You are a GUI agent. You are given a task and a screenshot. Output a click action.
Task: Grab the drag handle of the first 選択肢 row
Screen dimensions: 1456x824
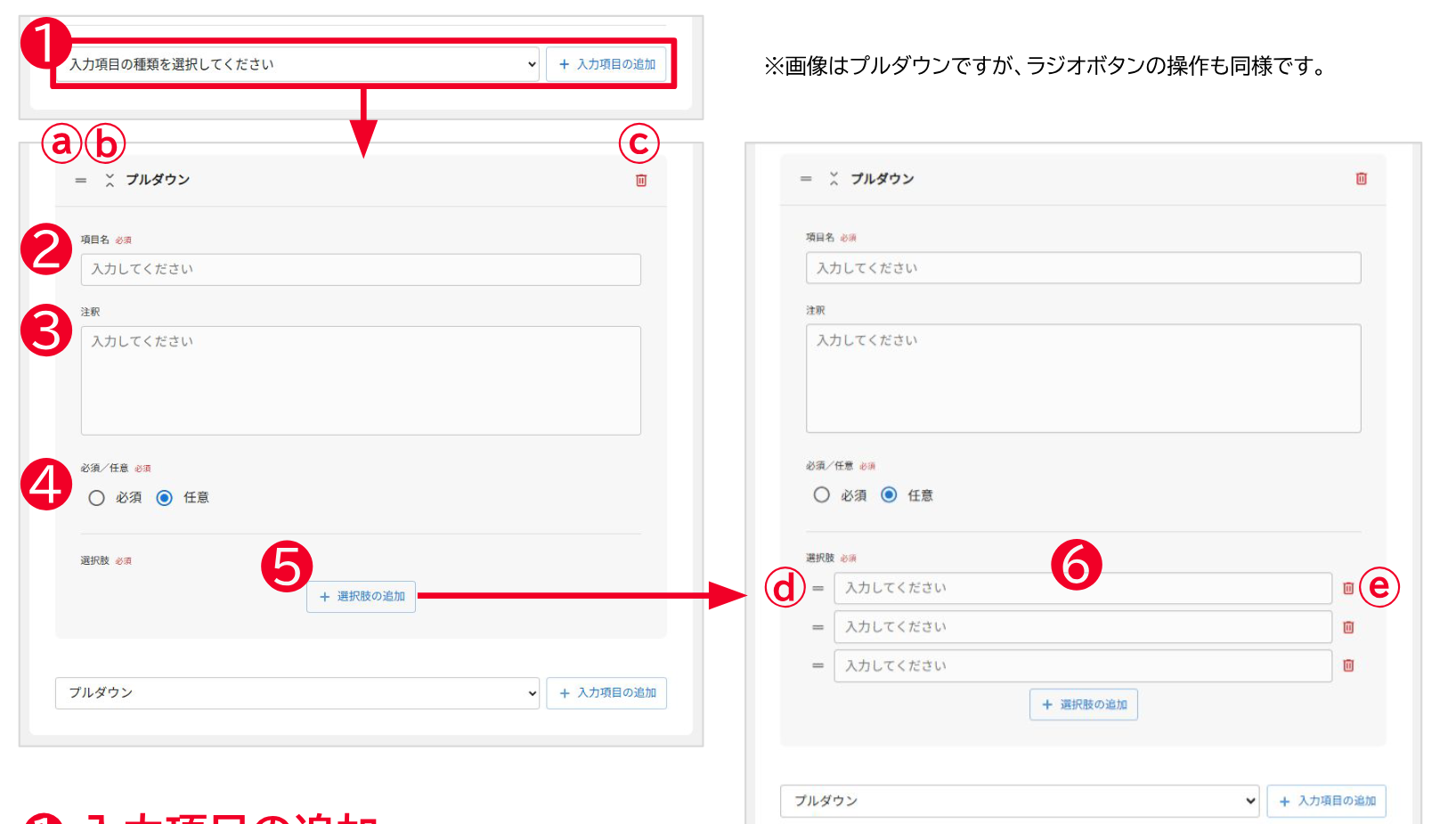point(817,588)
